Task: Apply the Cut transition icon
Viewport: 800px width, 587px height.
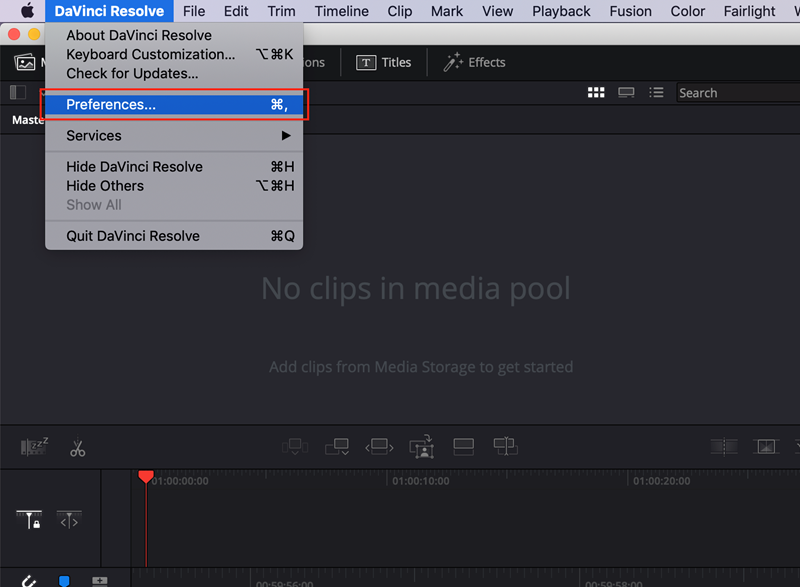Action: tap(724, 447)
